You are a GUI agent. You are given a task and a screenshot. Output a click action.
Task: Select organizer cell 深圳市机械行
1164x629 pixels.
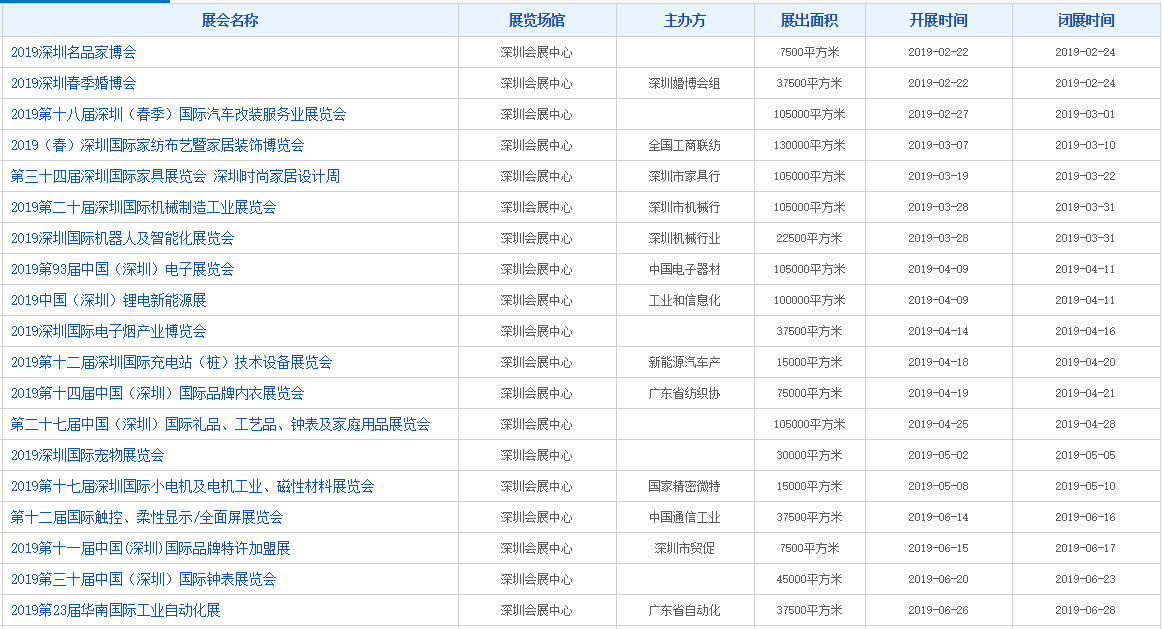(684, 208)
